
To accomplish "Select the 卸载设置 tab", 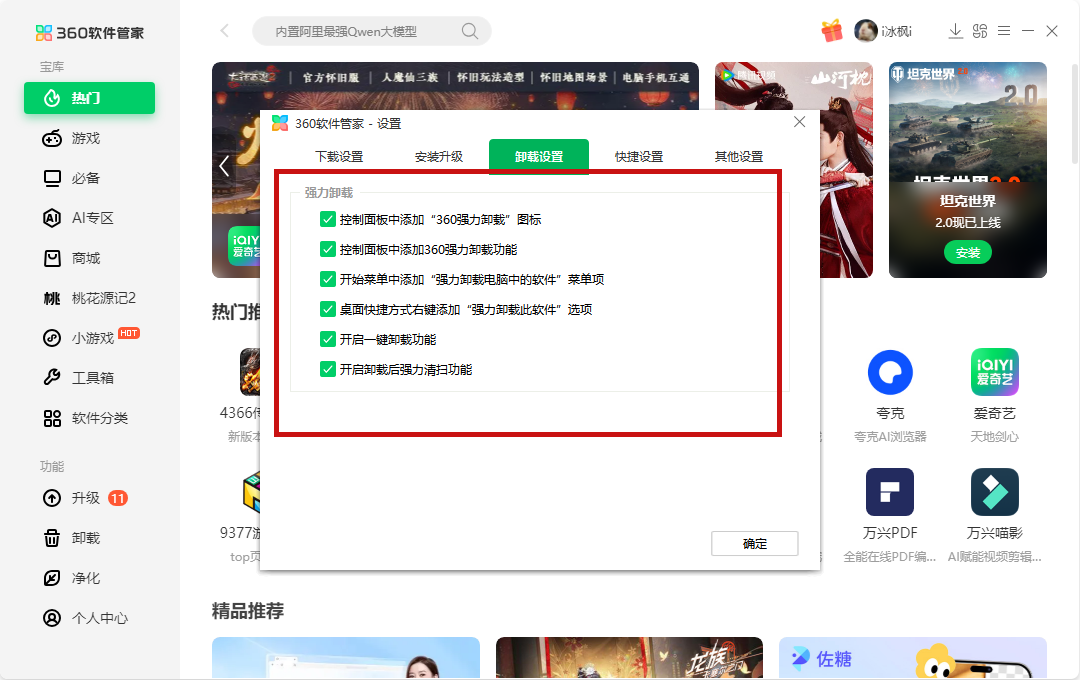I will [x=539, y=156].
